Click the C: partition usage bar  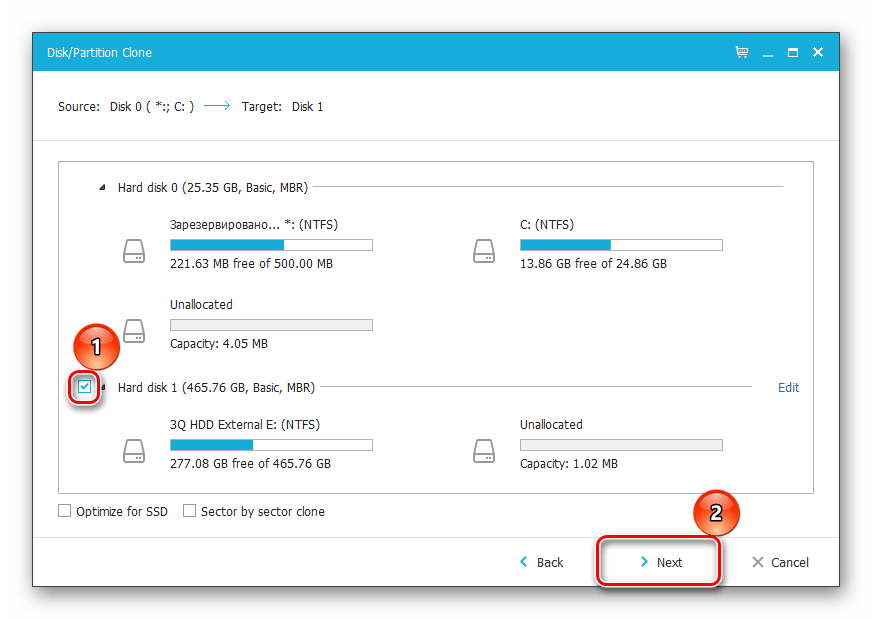(621, 245)
